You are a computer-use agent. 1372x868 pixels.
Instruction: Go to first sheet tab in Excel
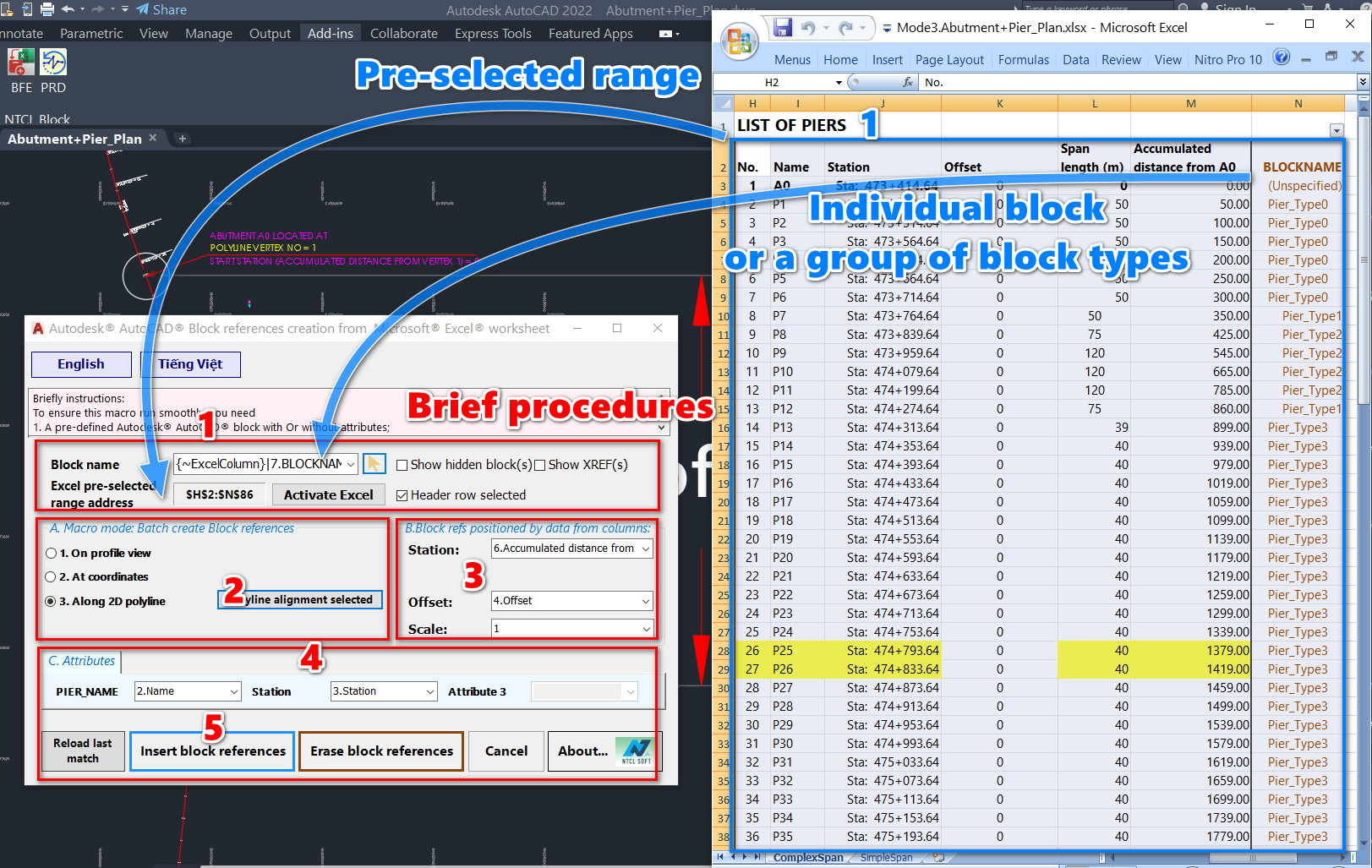click(720, 857)
